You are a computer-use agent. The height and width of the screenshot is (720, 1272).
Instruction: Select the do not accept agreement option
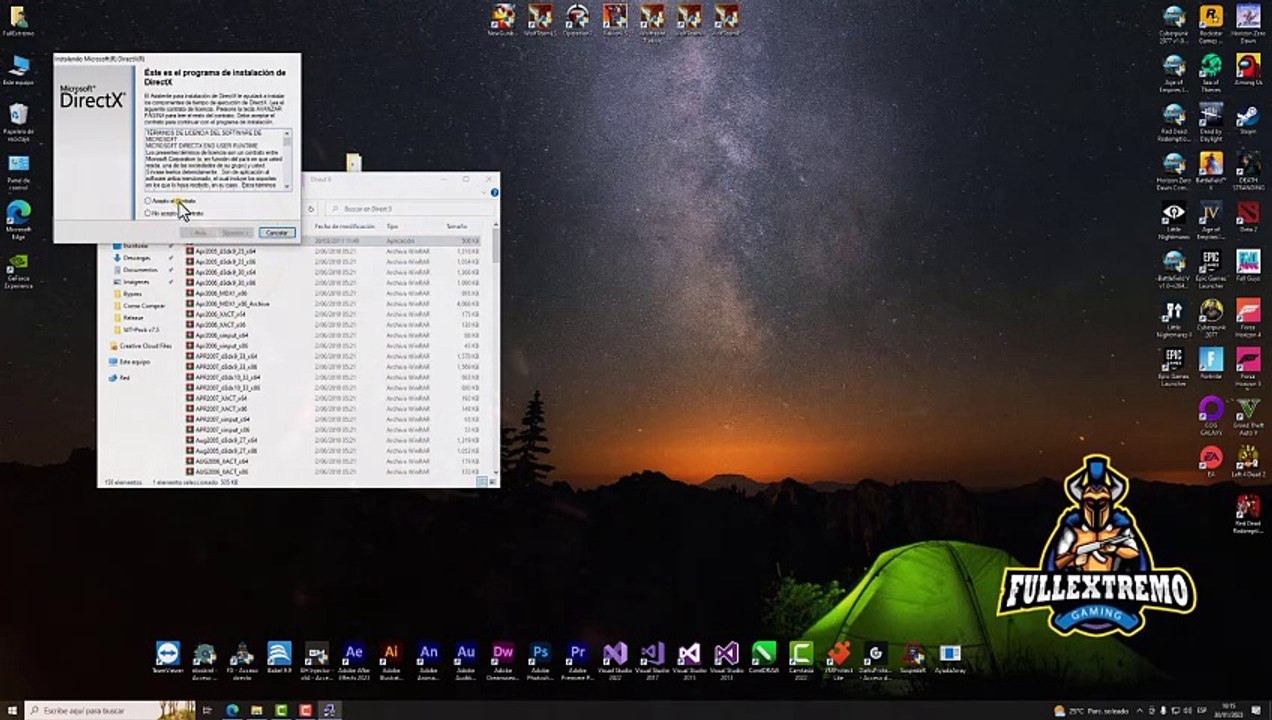tap(148, 213)
